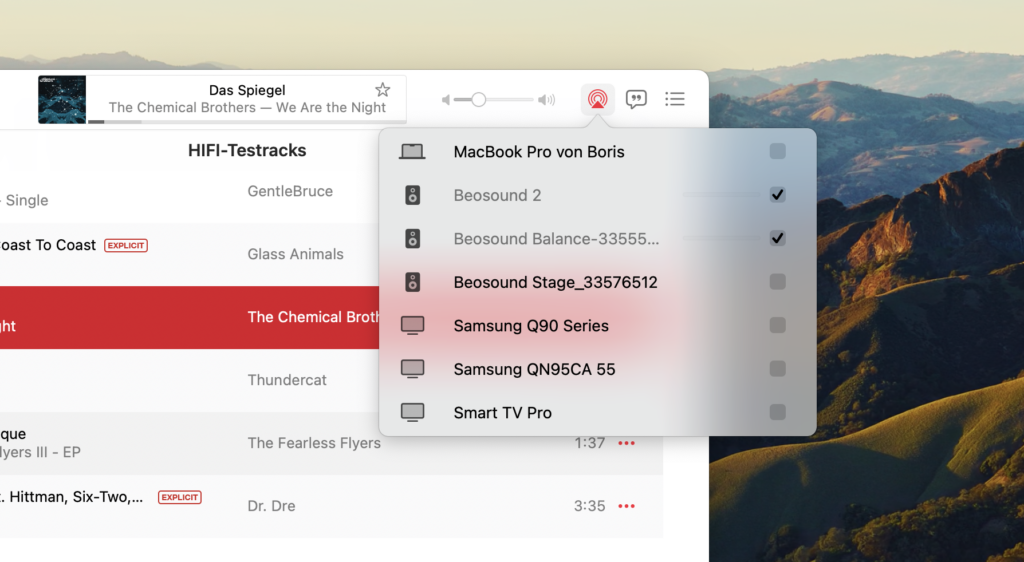Image resolution: width=1024 pixels, height=562 pixels.
Task: Click the Smart TV Pro screen icon
Action: (413, 413)
